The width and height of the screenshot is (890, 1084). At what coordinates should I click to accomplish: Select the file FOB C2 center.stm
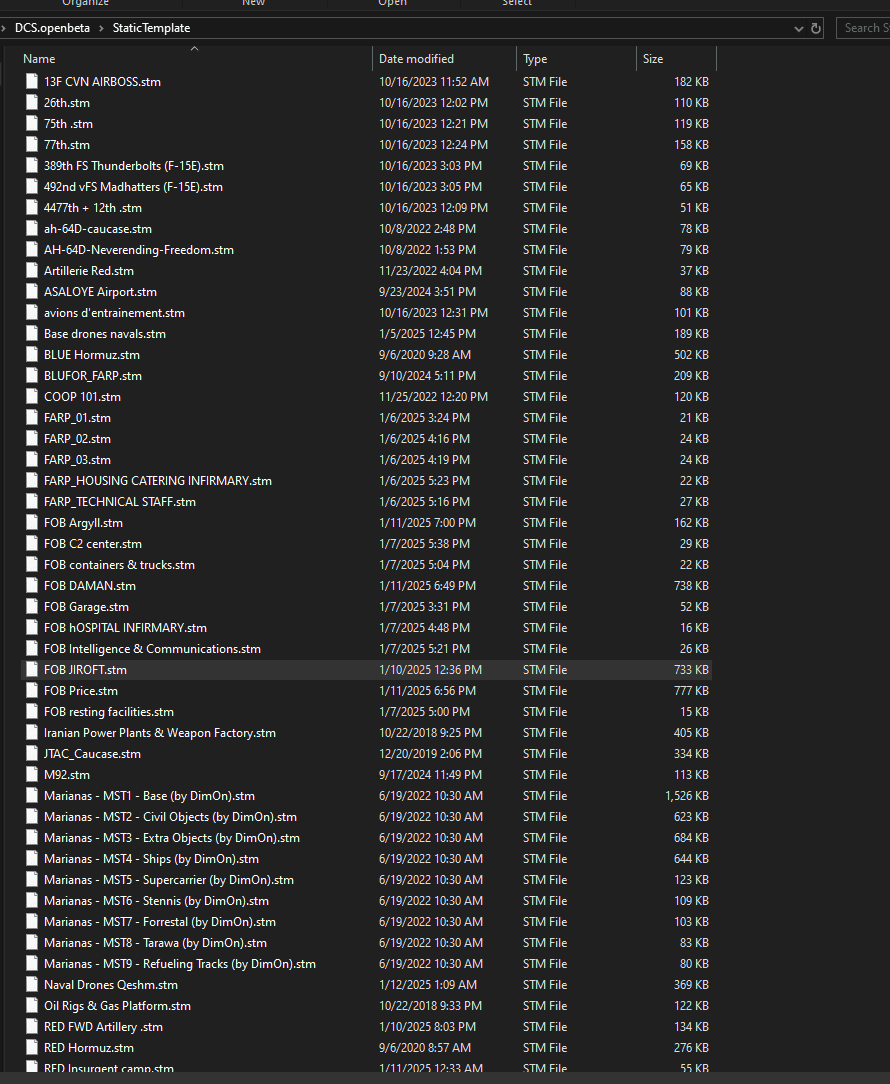point(93,543)
